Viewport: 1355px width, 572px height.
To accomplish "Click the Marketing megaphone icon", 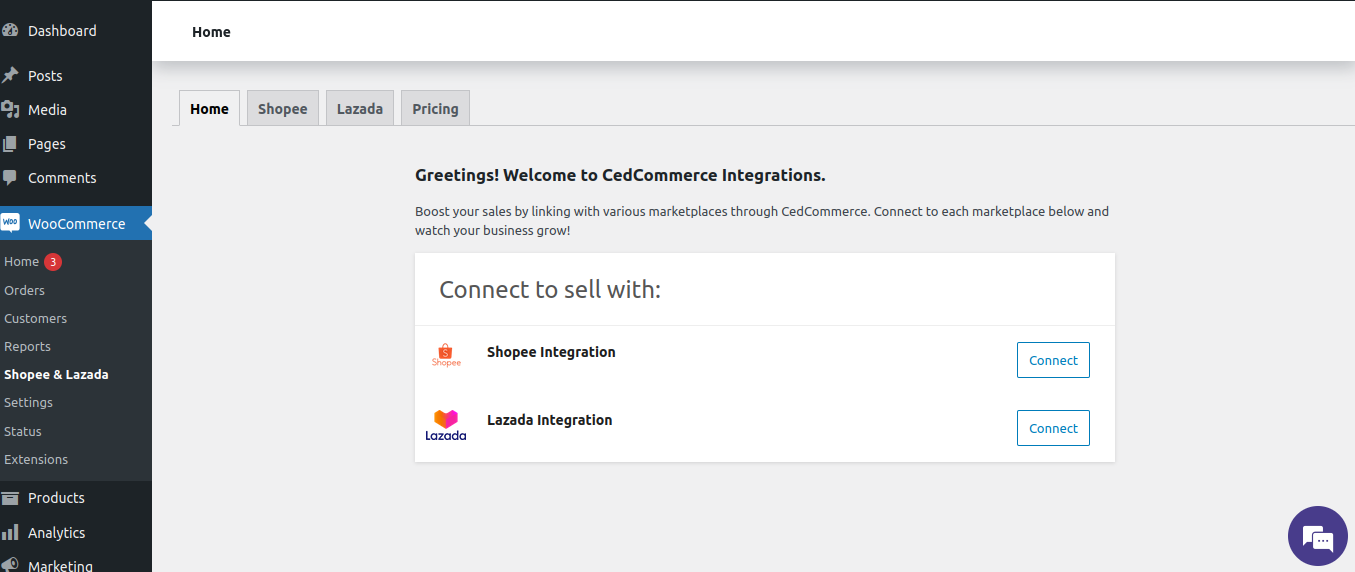I will tap(10, 566).
